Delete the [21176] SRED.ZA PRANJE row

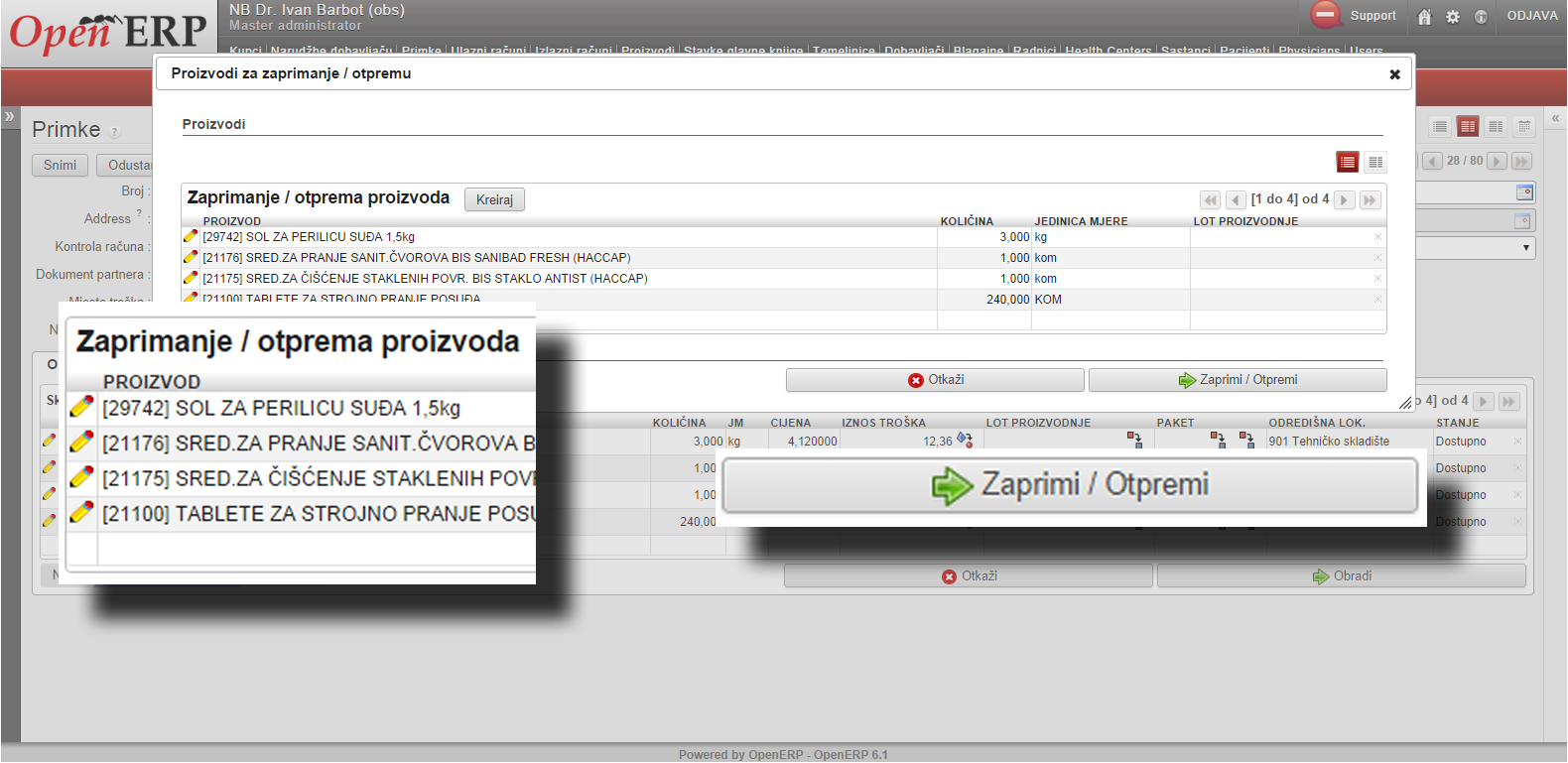click(1377, 258)
